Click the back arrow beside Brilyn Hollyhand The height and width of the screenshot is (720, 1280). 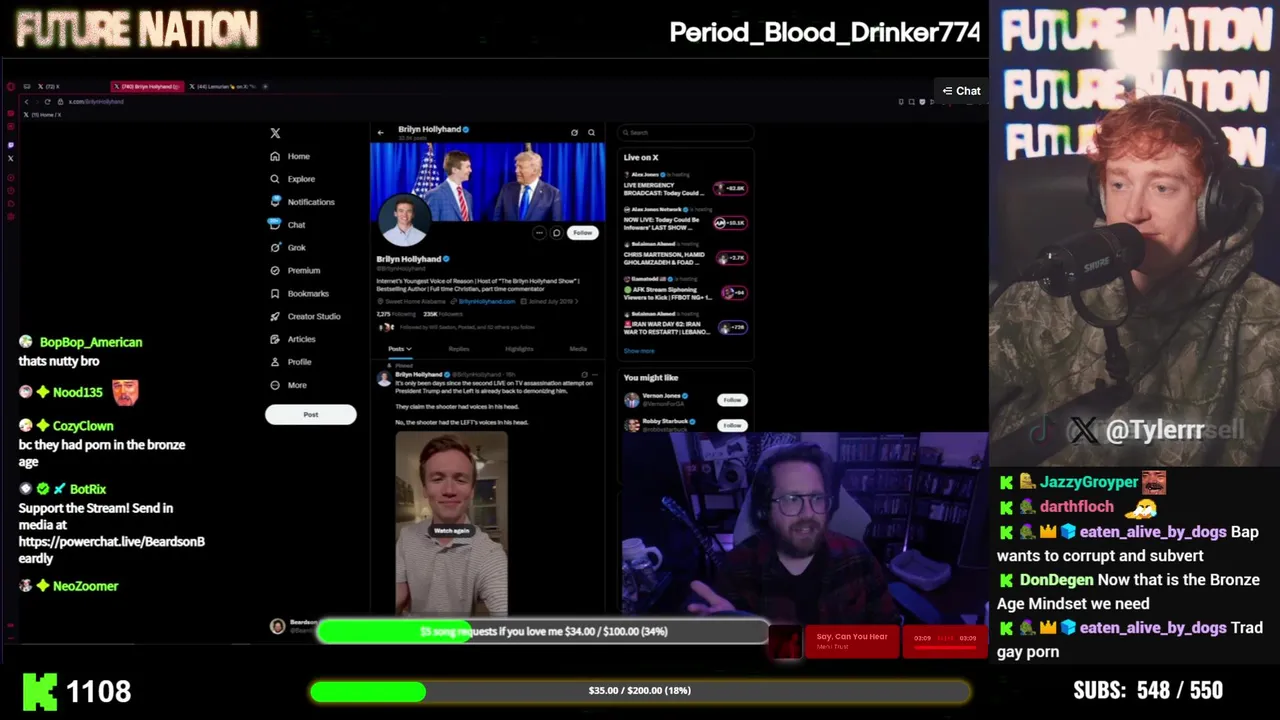(380, 132)
